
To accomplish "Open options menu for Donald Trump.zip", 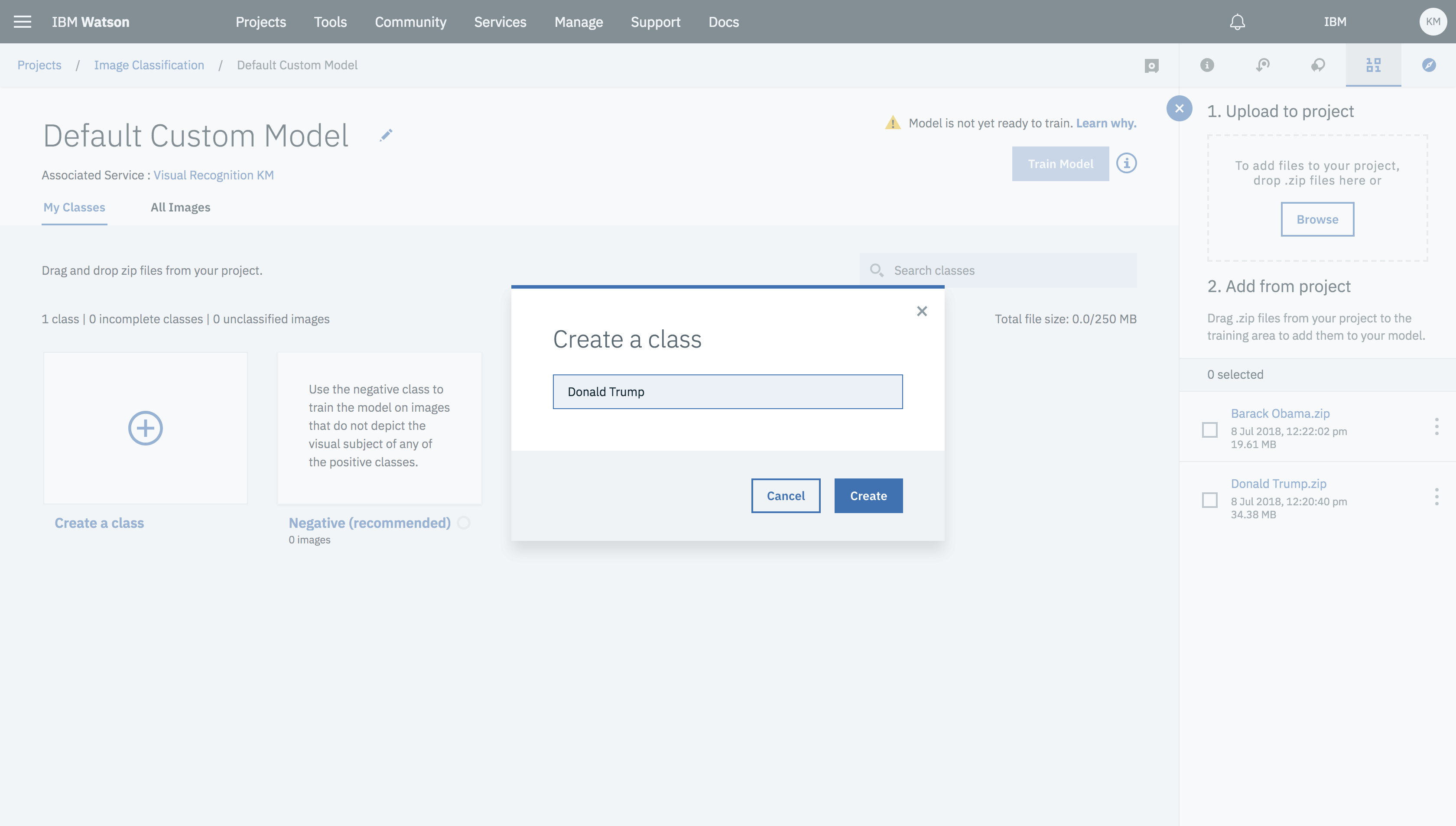I will (x=1436, y=497).
